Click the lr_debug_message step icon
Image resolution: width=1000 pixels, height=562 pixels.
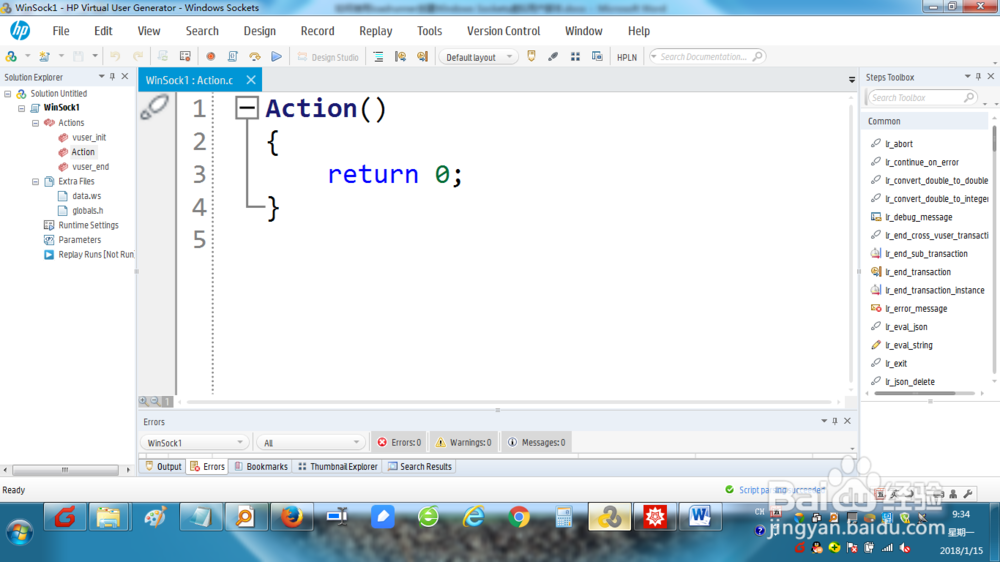[x=876, y=217]
